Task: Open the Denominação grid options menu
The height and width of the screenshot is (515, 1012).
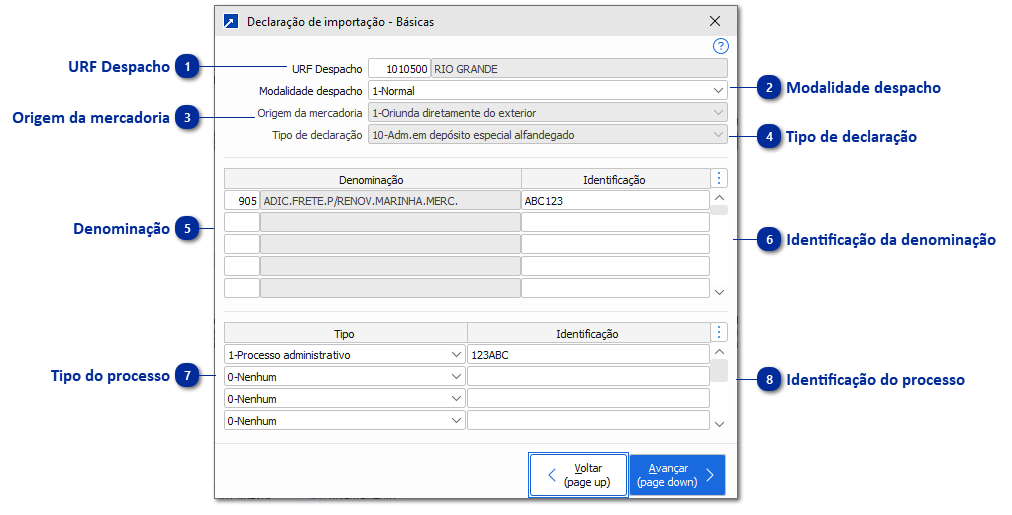Action: (720, 178)
